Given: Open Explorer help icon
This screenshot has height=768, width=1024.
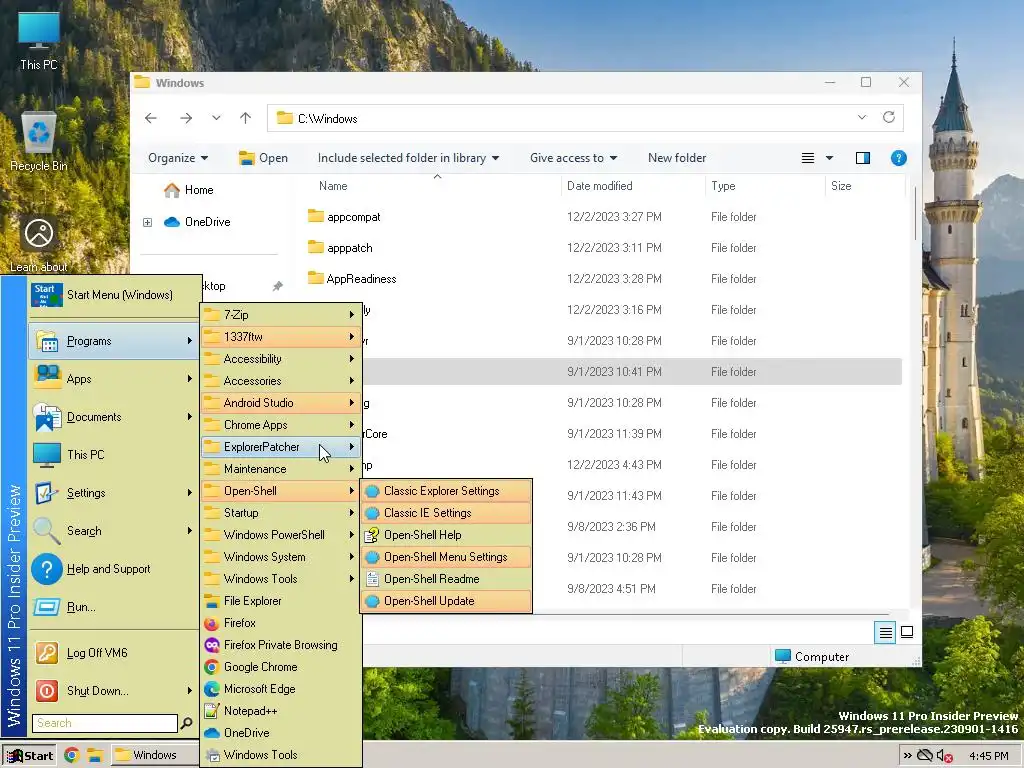Looking at the screenshot, I should [899, 158].
